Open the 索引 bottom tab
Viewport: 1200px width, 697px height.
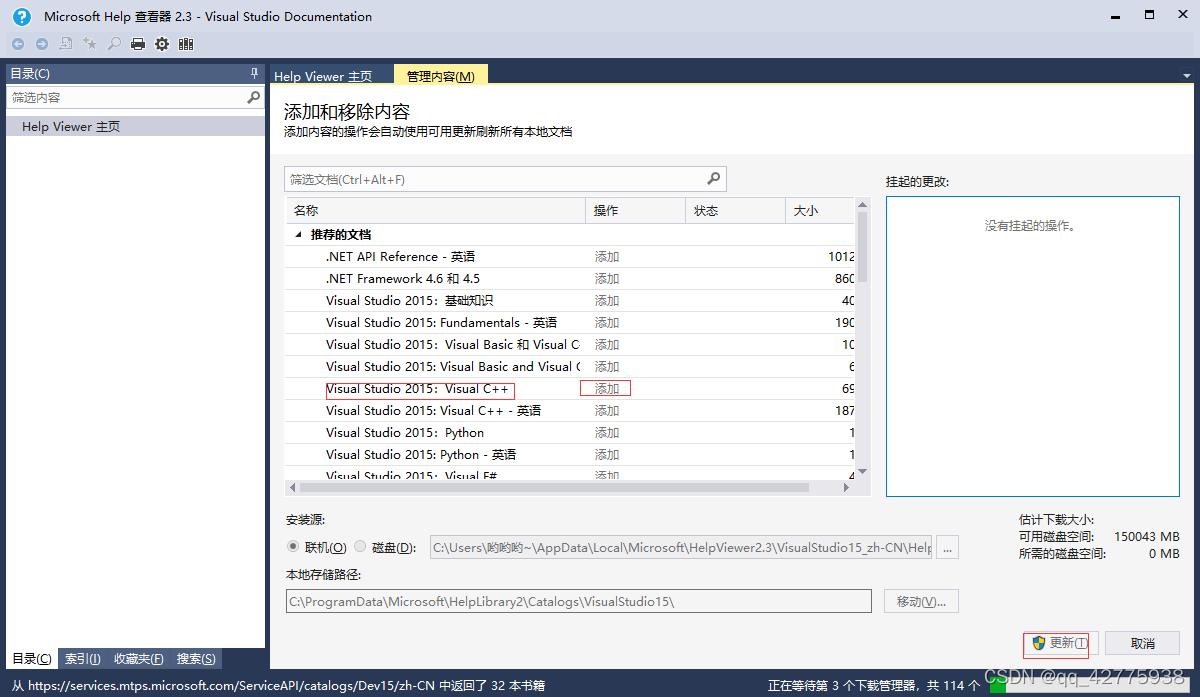click(x=83, y=659)
